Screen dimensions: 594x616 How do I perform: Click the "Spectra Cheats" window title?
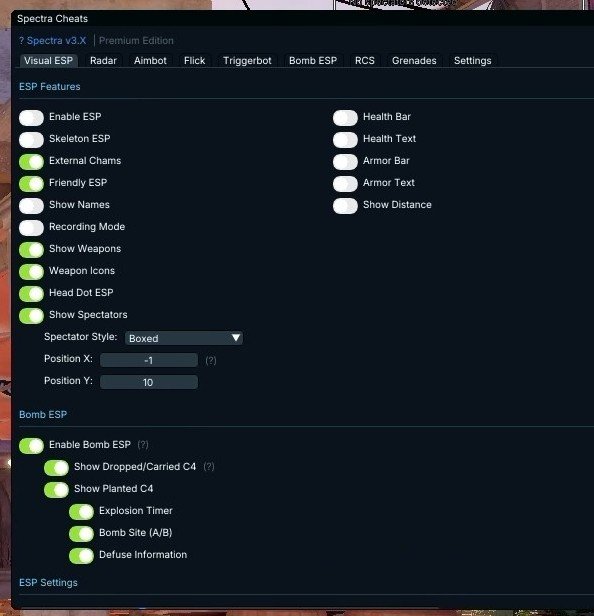tap(52, 18)
